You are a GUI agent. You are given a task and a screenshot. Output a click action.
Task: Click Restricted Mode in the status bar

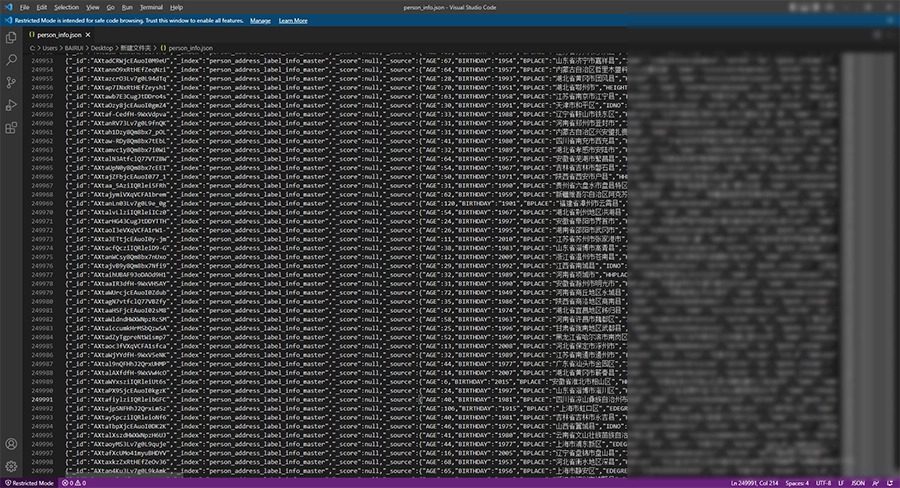click(x=31, y=482)
